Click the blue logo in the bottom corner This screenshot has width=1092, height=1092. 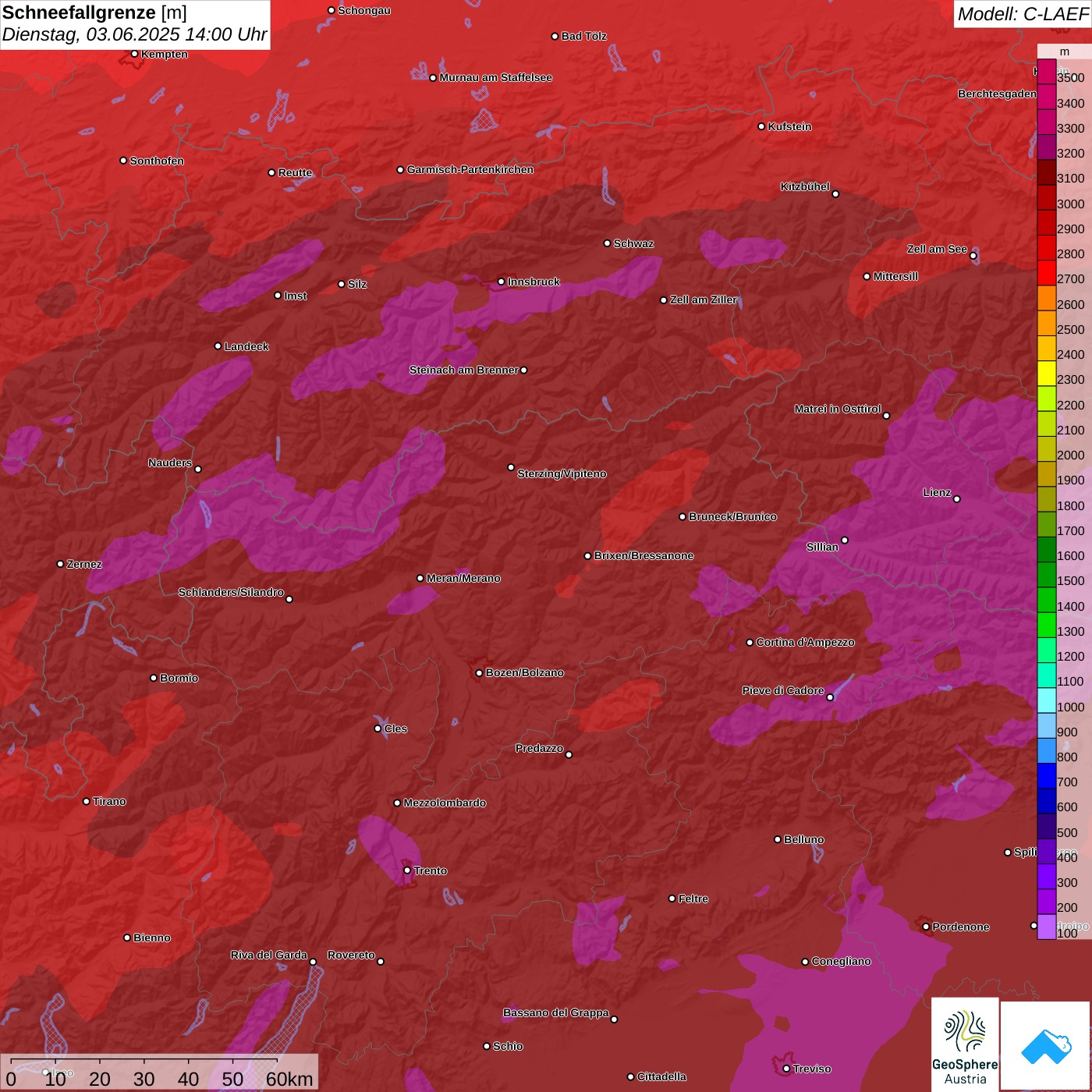click(x=1046, y=1045)
